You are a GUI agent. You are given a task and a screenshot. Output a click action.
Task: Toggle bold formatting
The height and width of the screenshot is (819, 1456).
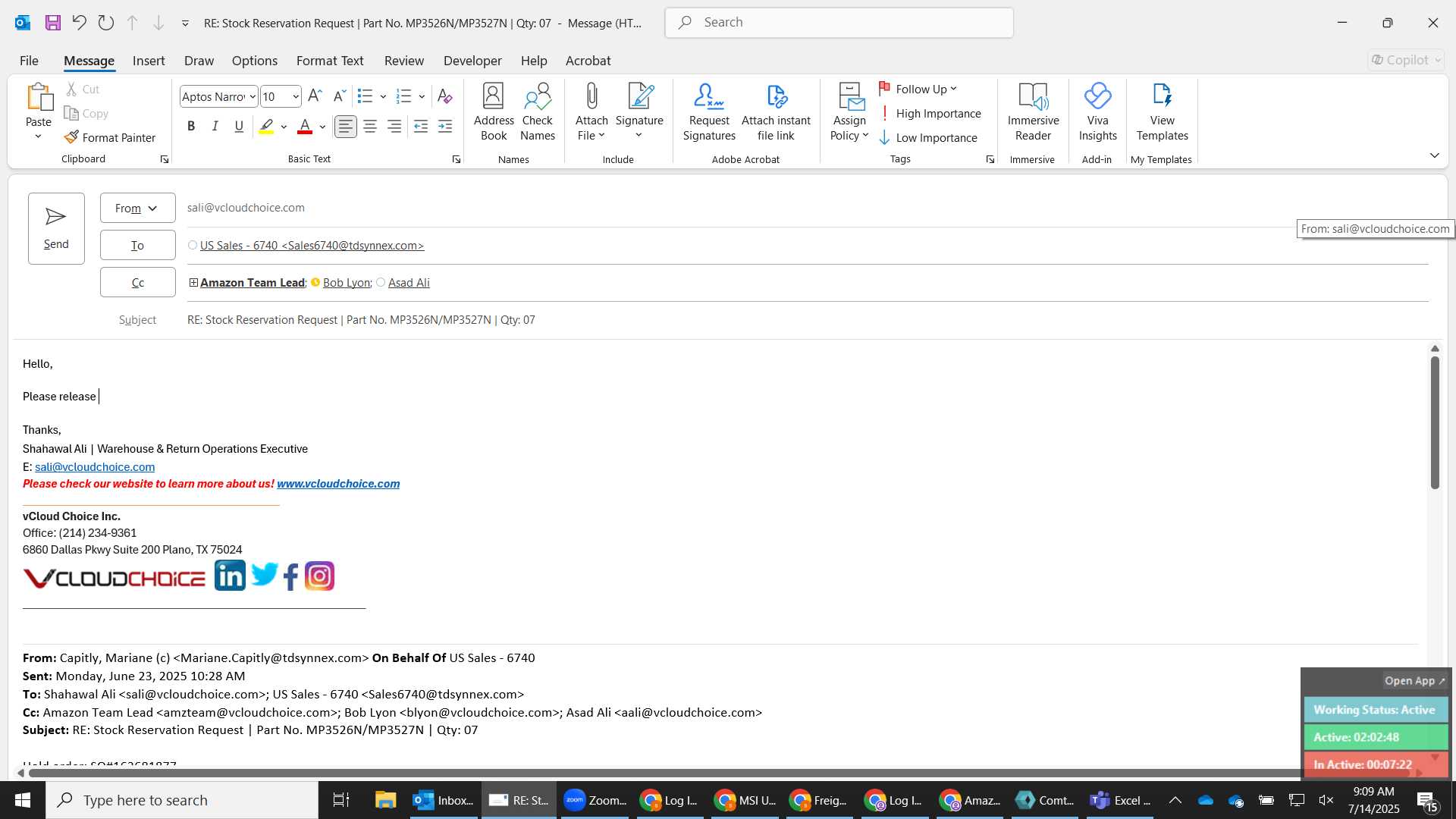pos(191,127)
